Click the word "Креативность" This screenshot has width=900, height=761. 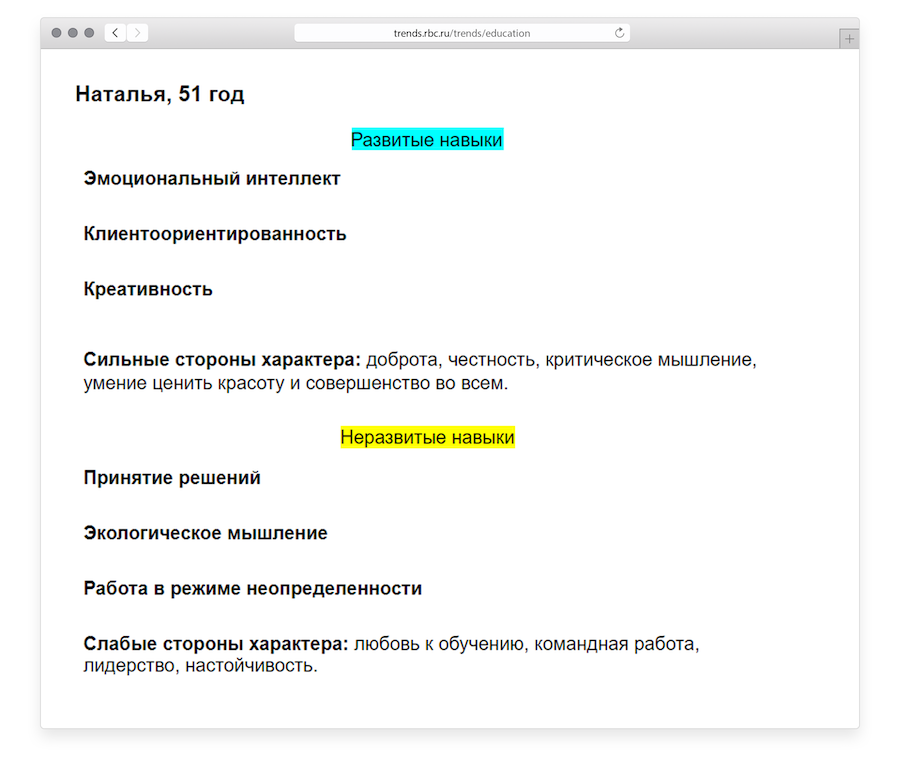click(148, 289)
